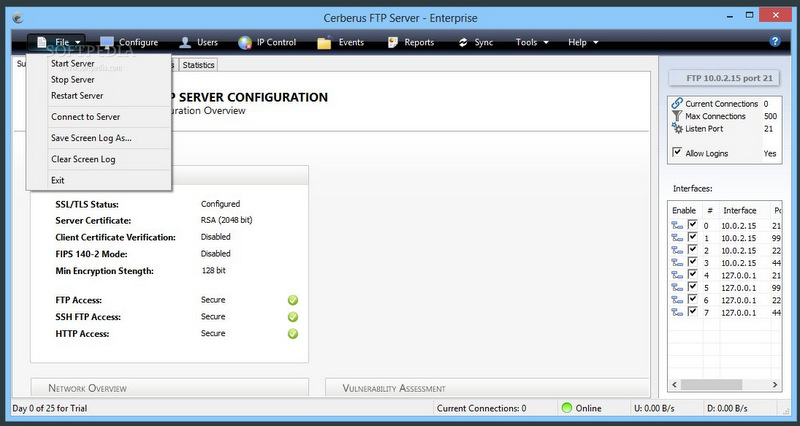Screen dimensions: 800x426
Task: Collapse the File menu via its arrow
Action: 78,43
